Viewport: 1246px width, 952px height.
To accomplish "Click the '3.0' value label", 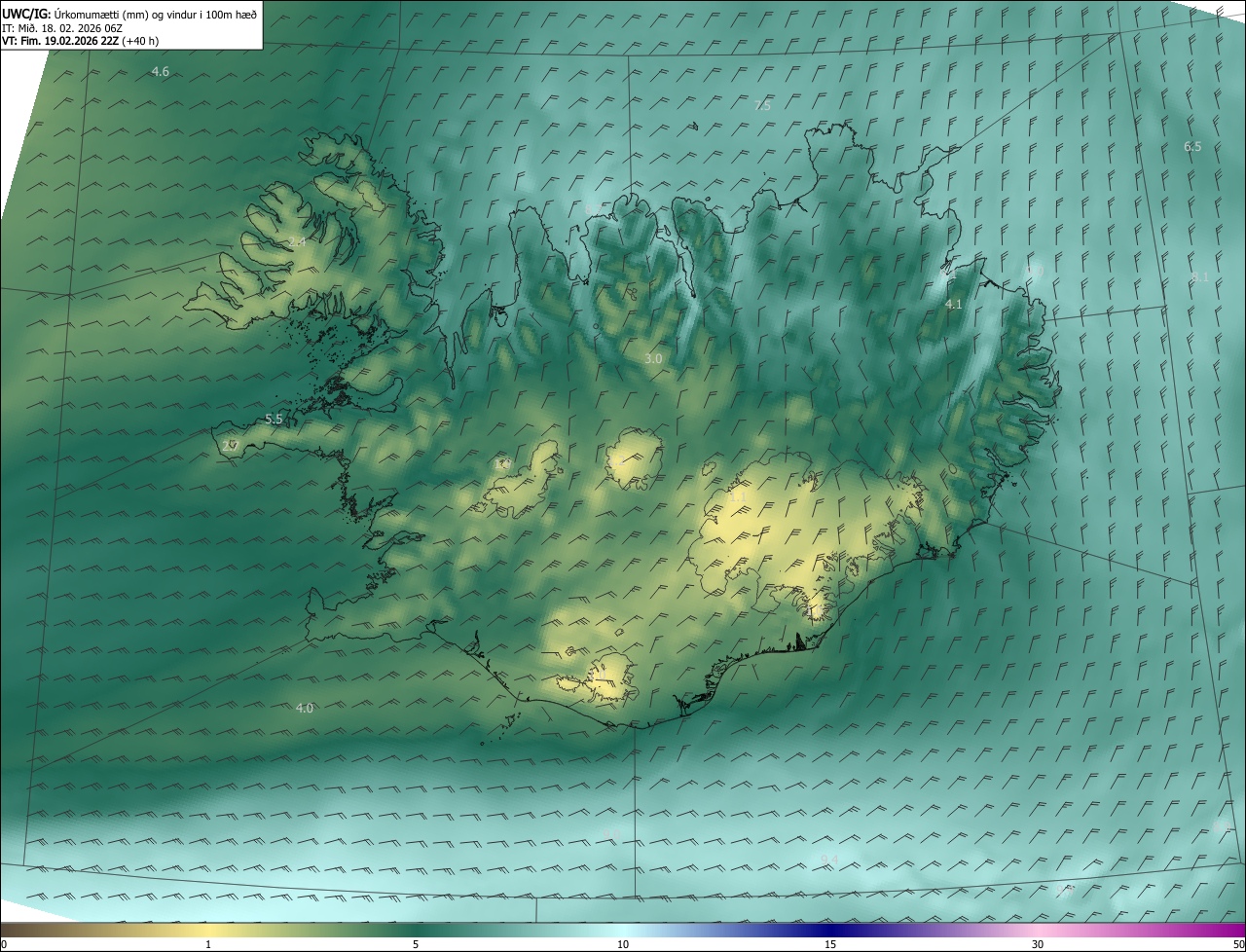I will point(653,359).
